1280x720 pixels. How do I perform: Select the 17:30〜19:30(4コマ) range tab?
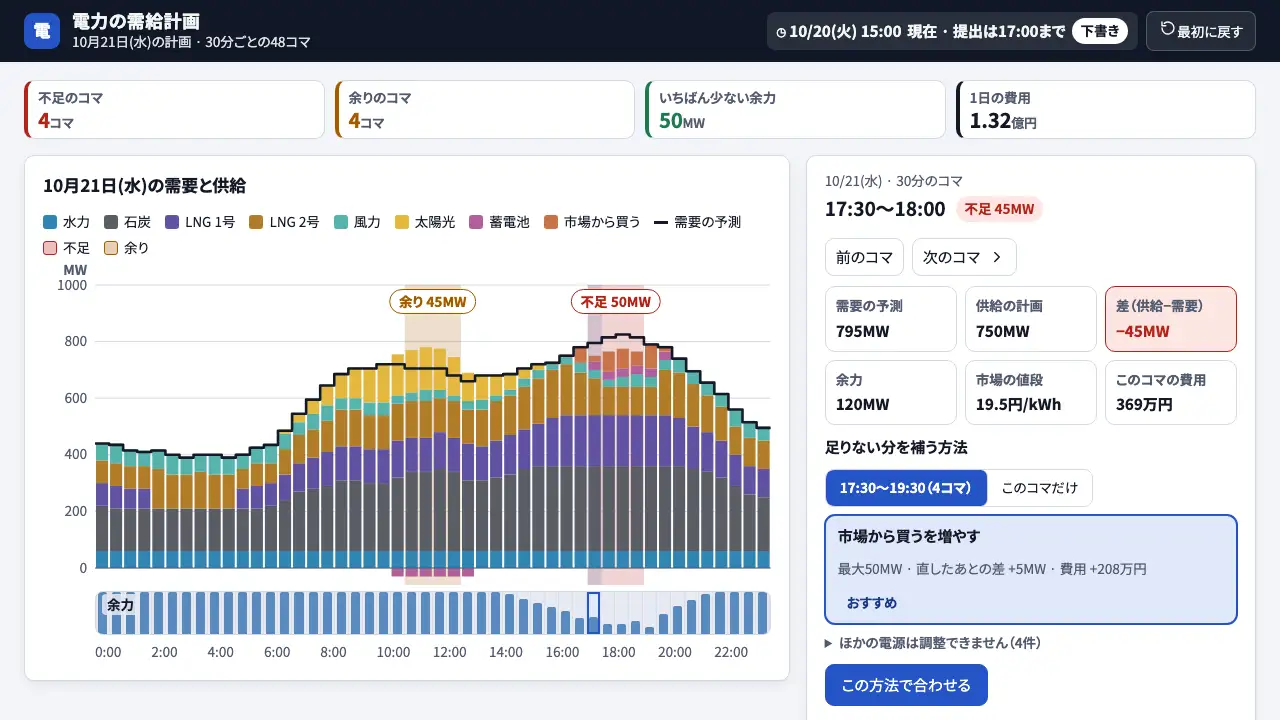[x=906, y=488]
